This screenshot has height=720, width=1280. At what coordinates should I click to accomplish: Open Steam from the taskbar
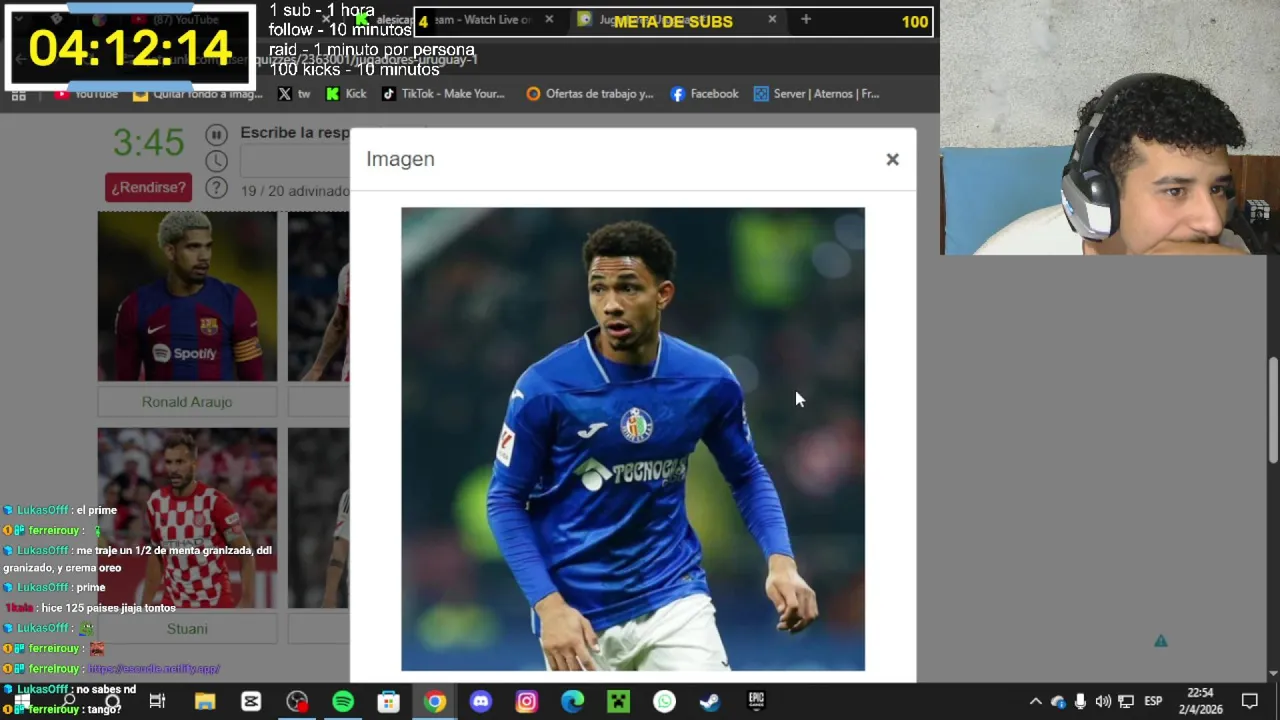coord(711,701)
